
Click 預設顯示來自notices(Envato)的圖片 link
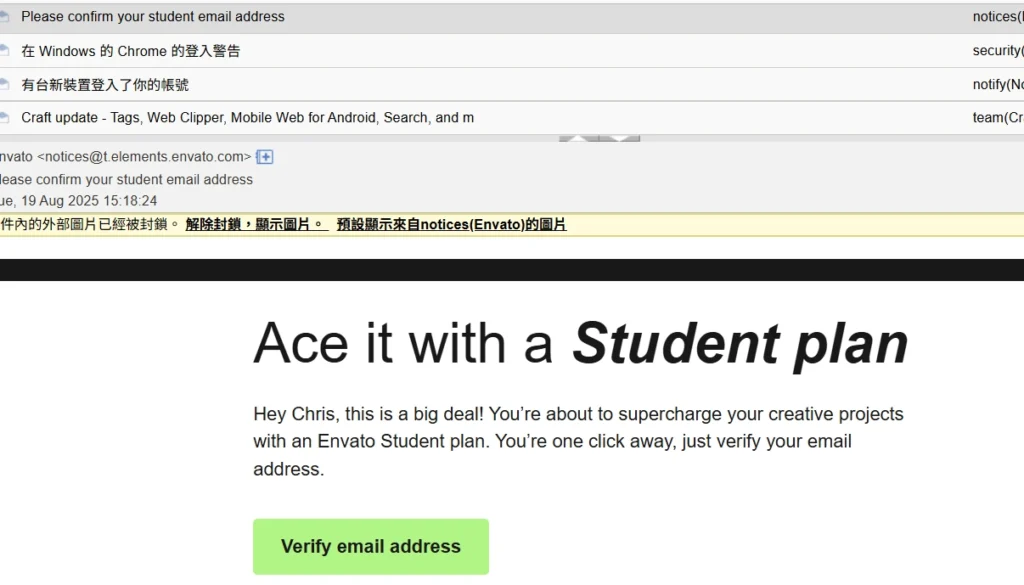pos(451,225)
